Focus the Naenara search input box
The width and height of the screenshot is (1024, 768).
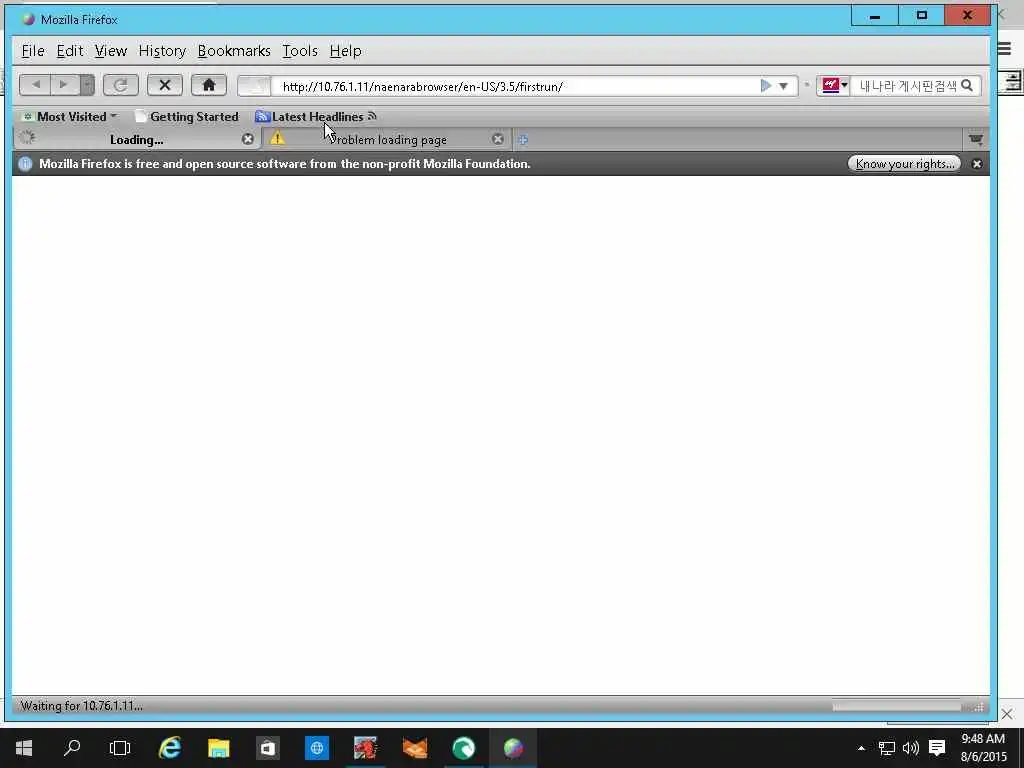pyautogui.click(x=906, y=86)
